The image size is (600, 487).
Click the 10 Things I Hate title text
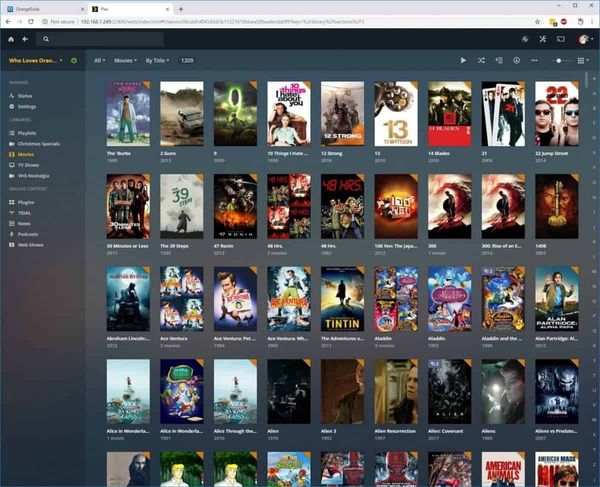pyautogui.click(x=287, y=153)
